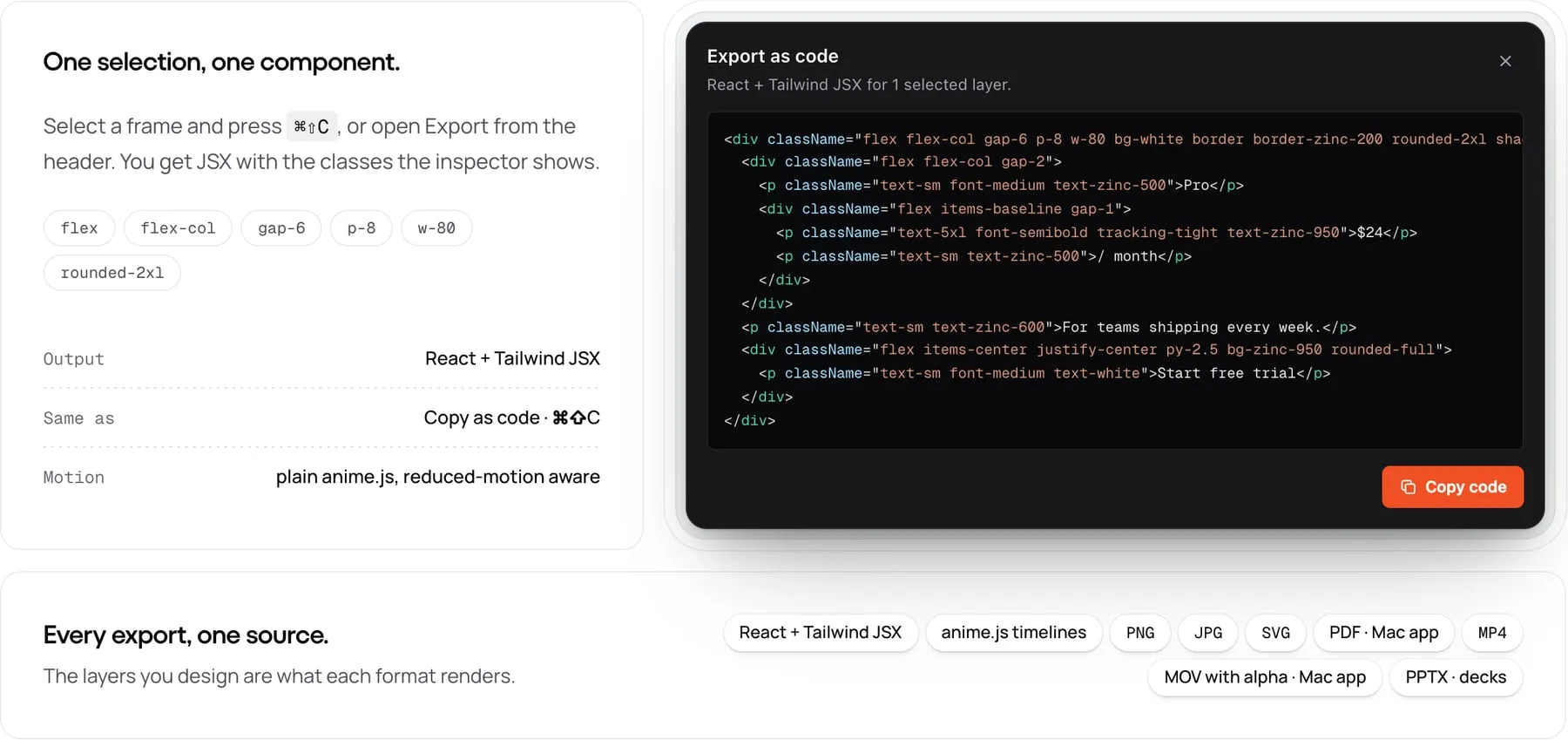Select the flex-col class chip
The width and height of the screenshot is (1568, 740).
point(178,228)
